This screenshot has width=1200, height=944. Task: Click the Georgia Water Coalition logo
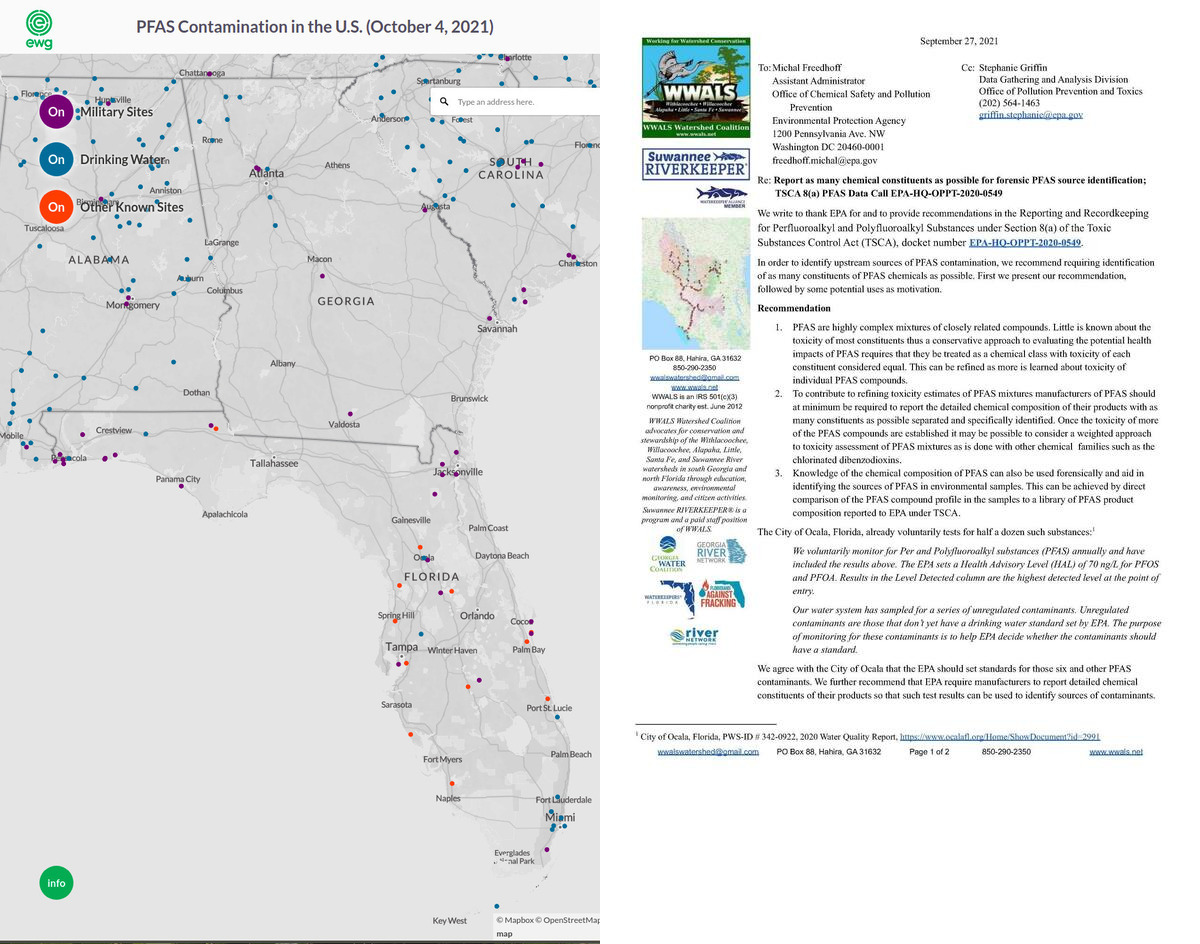pyautogui.click(x=667, y=555)
